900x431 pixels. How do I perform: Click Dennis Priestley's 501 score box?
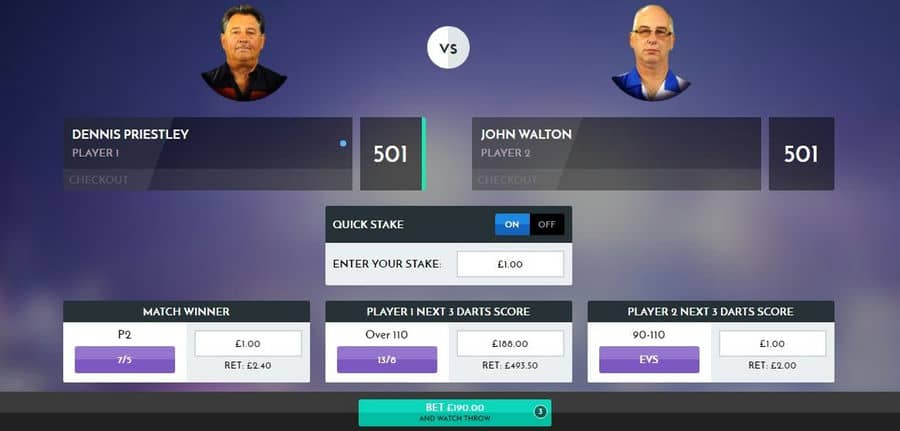[x=391, y=154]
